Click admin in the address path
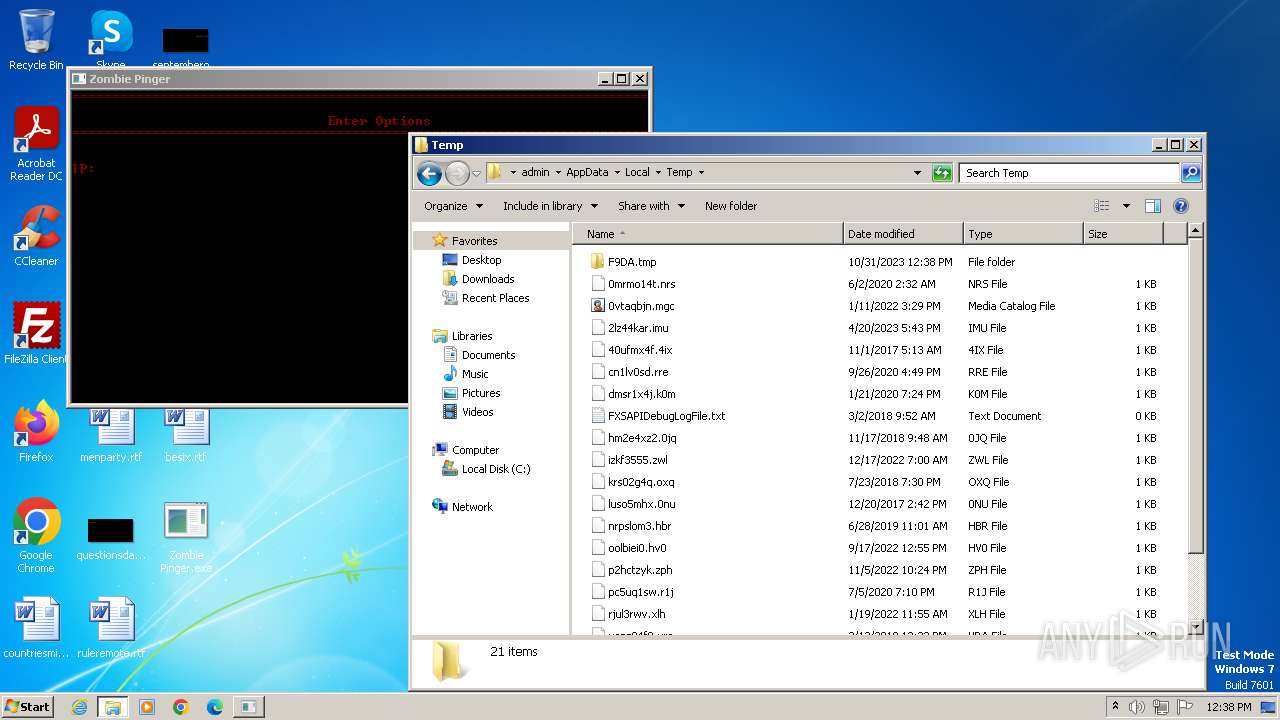The width and height of the screenshot is (1280, 720). coord(535,173)
